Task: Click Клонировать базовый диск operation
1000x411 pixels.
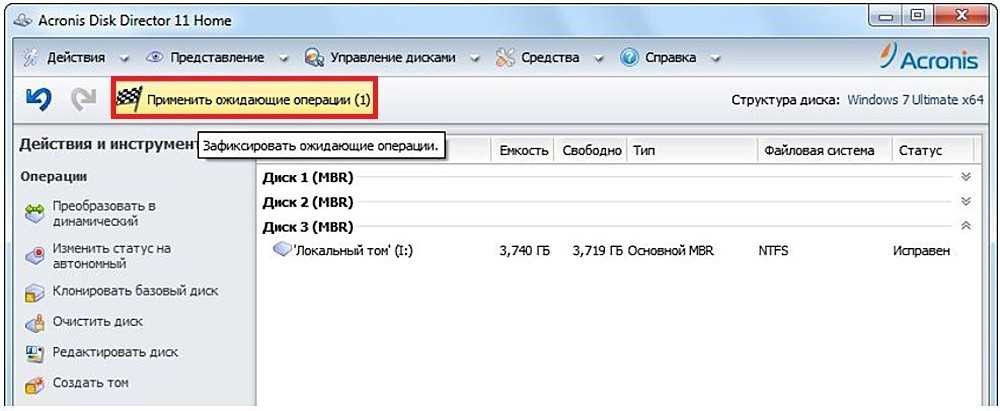Action: click(135, 291)
